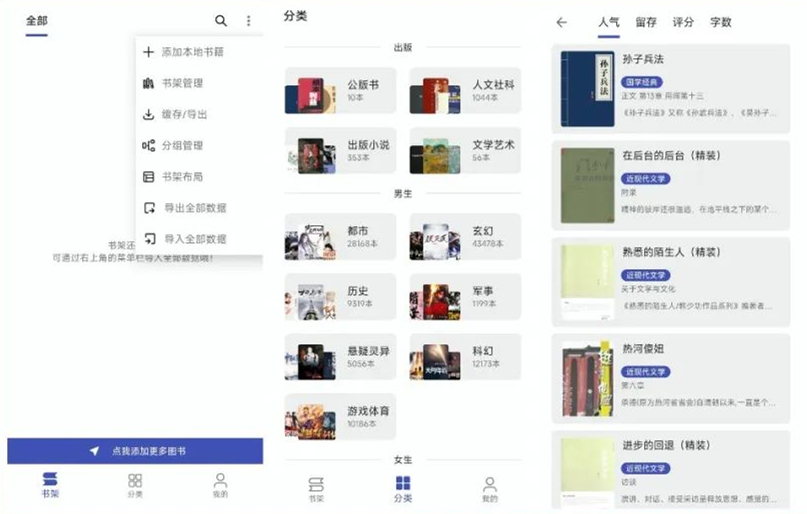Open the 玄幻 category card
The height and width of the screenshot is (514, 807).
click(465, 237)
